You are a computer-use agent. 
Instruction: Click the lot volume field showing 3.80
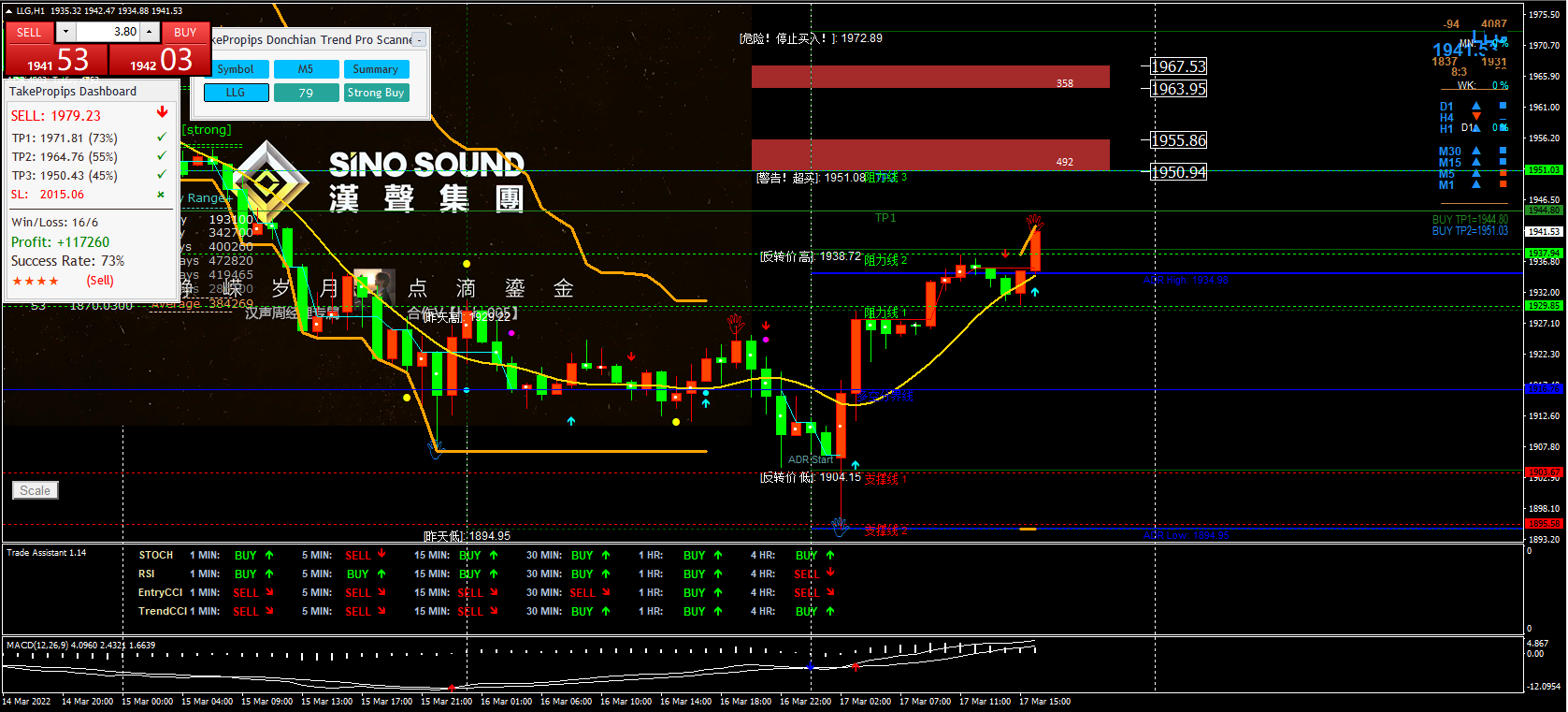click(108, 32)
